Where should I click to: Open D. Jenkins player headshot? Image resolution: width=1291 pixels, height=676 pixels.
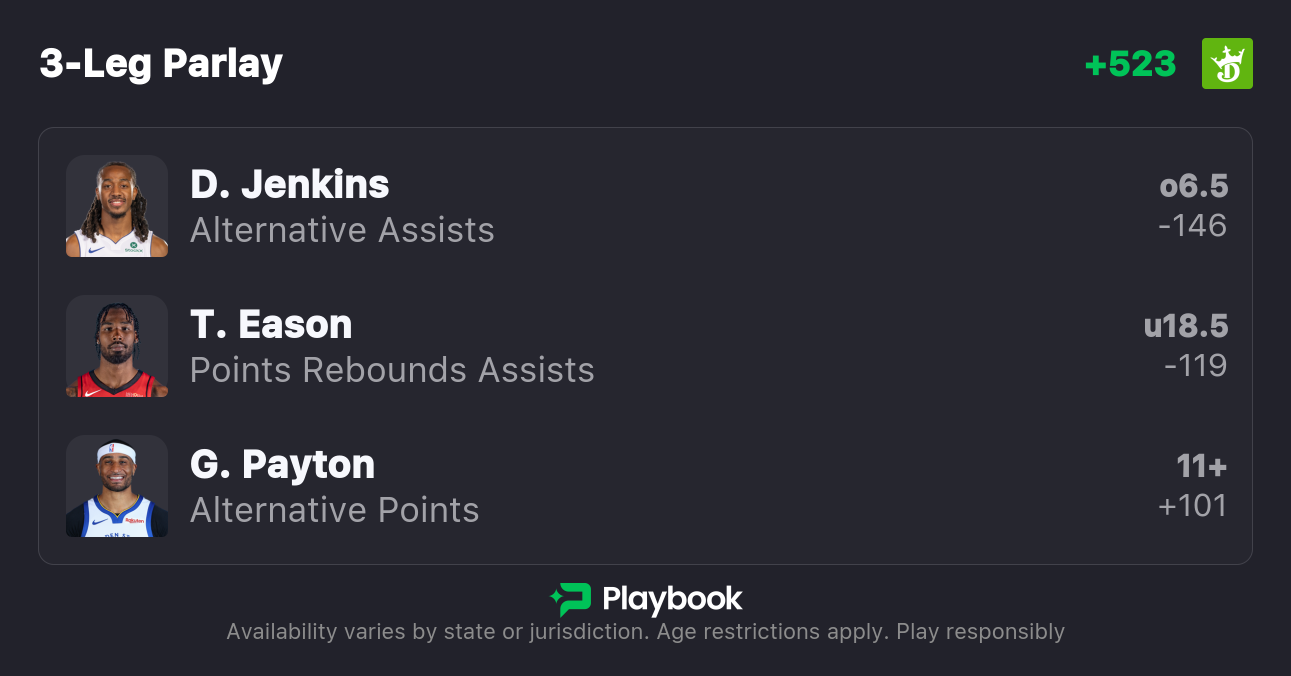[117, 206]
